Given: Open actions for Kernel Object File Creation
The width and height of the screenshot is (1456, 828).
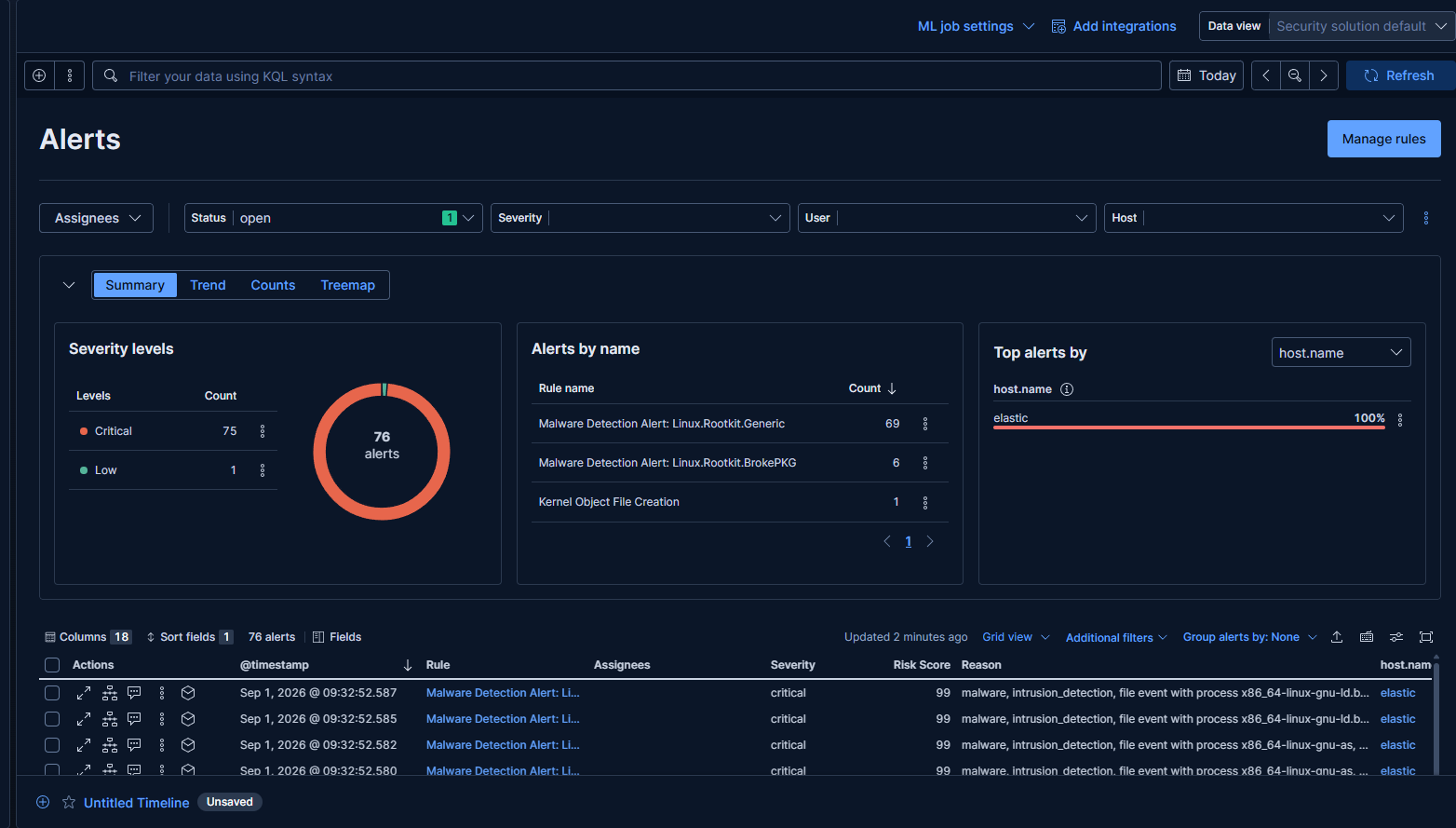Looking at the screenshot, I should tap(925, 503).
